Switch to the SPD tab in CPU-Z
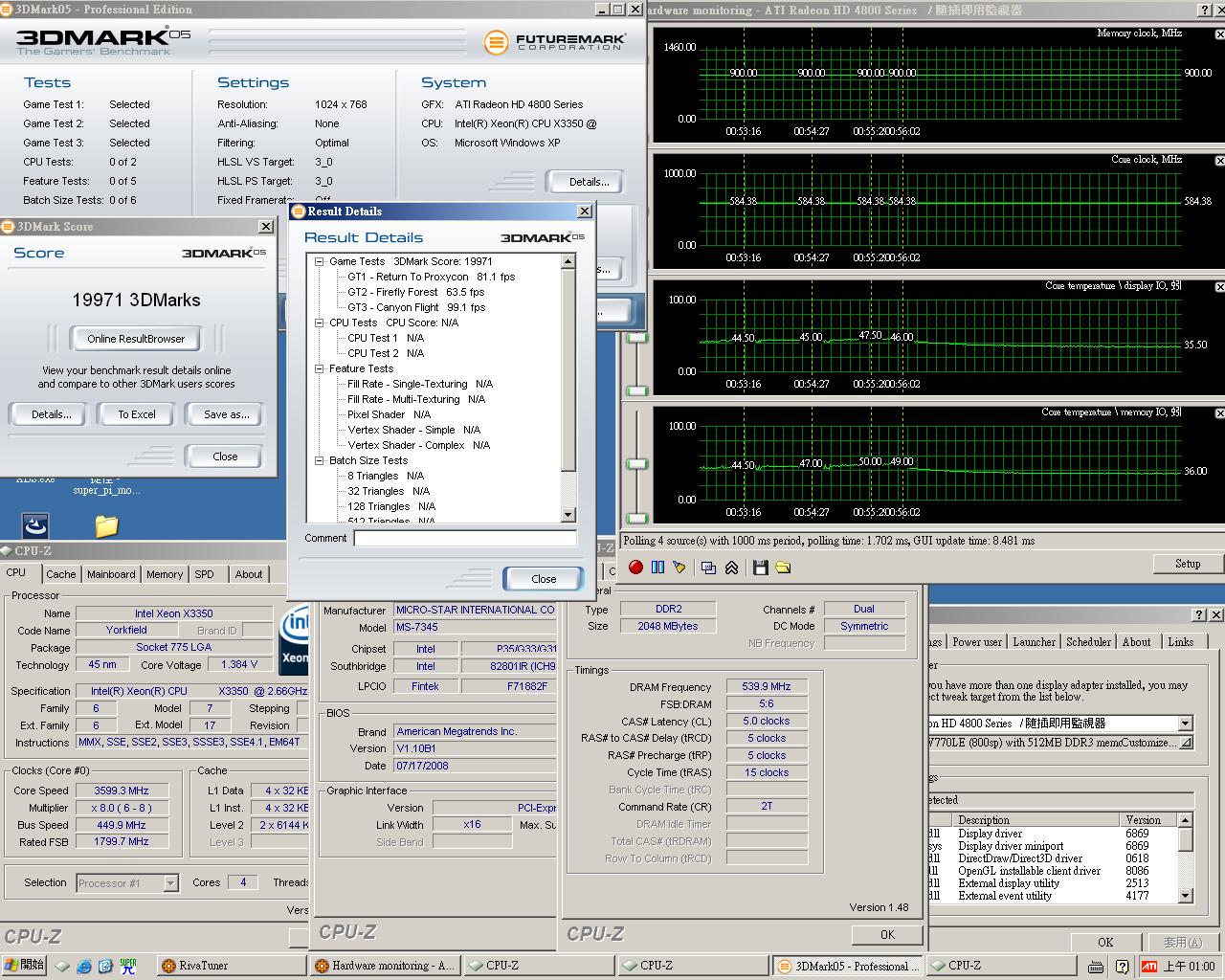Viewport: 1225px width, 980px height. click(x=205, y=574)
